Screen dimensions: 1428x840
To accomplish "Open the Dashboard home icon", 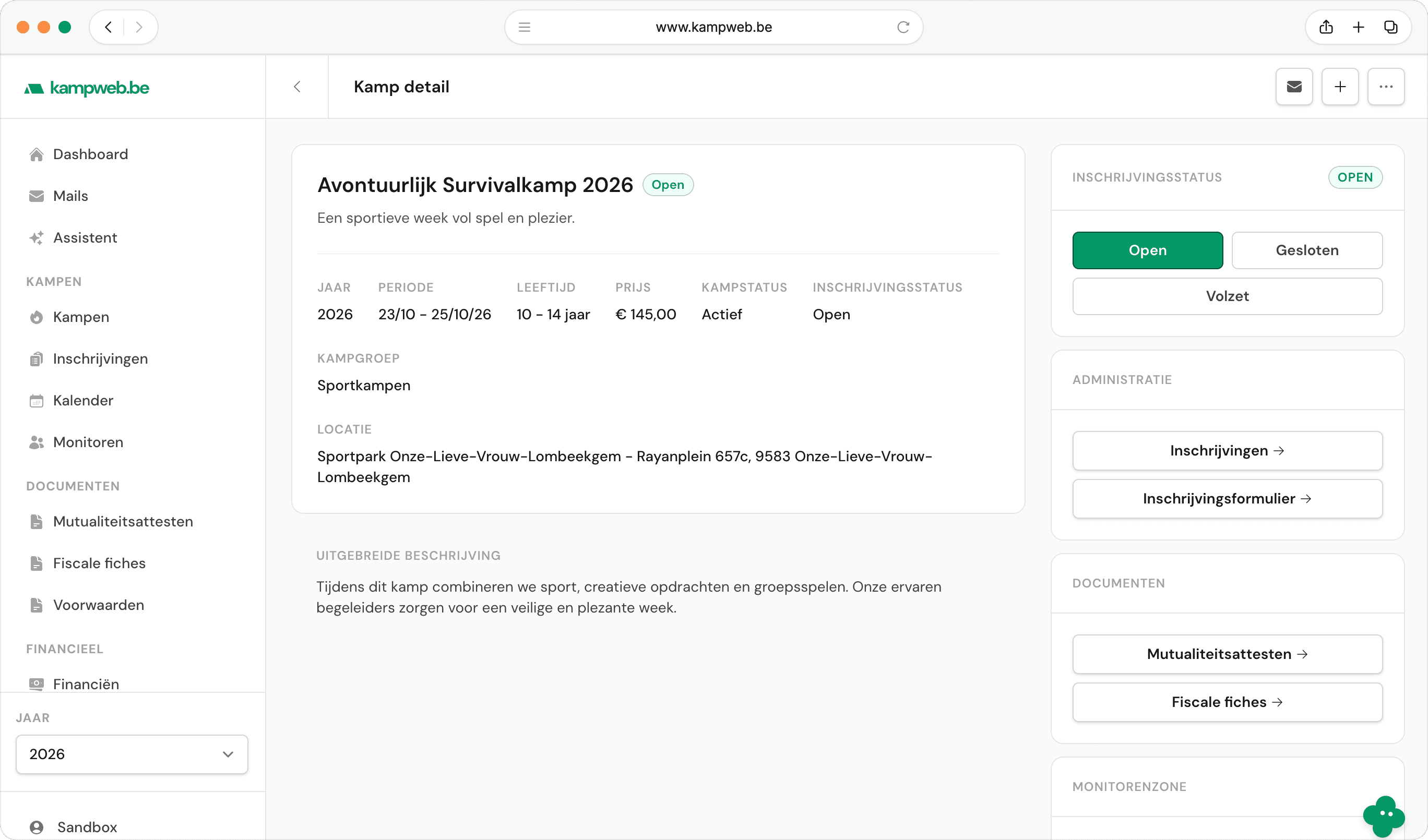I will [36, 154].
